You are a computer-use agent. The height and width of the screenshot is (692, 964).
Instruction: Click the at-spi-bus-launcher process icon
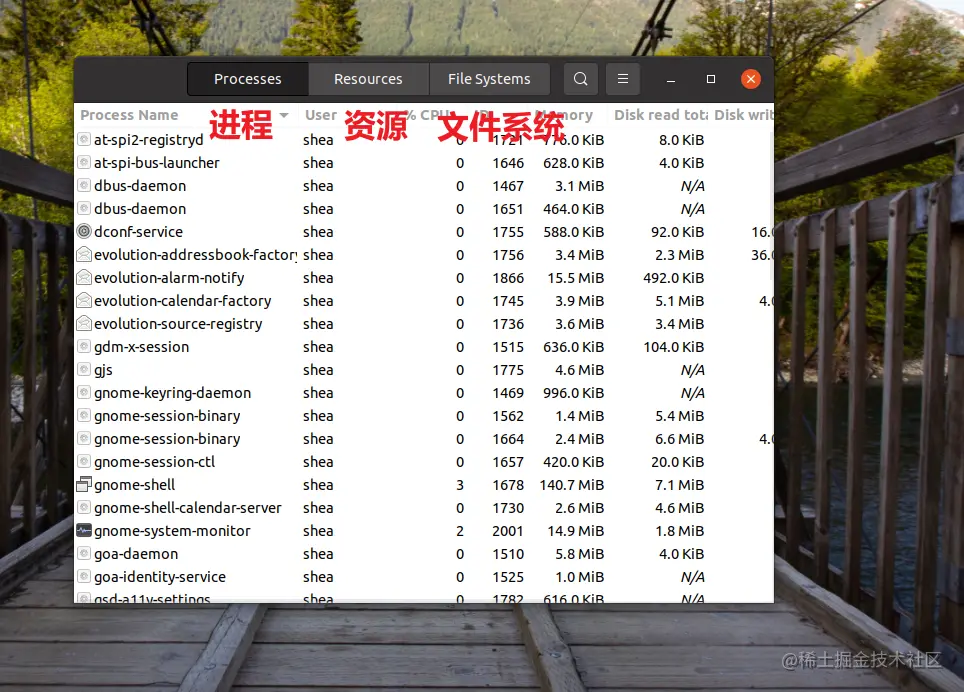click(x=84, y=163)
